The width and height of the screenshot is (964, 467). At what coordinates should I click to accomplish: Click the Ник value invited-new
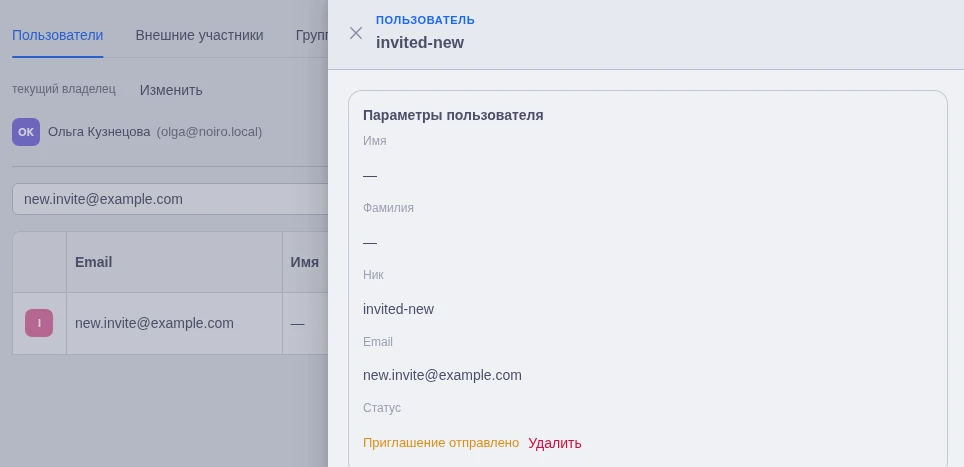pos(398,309)
